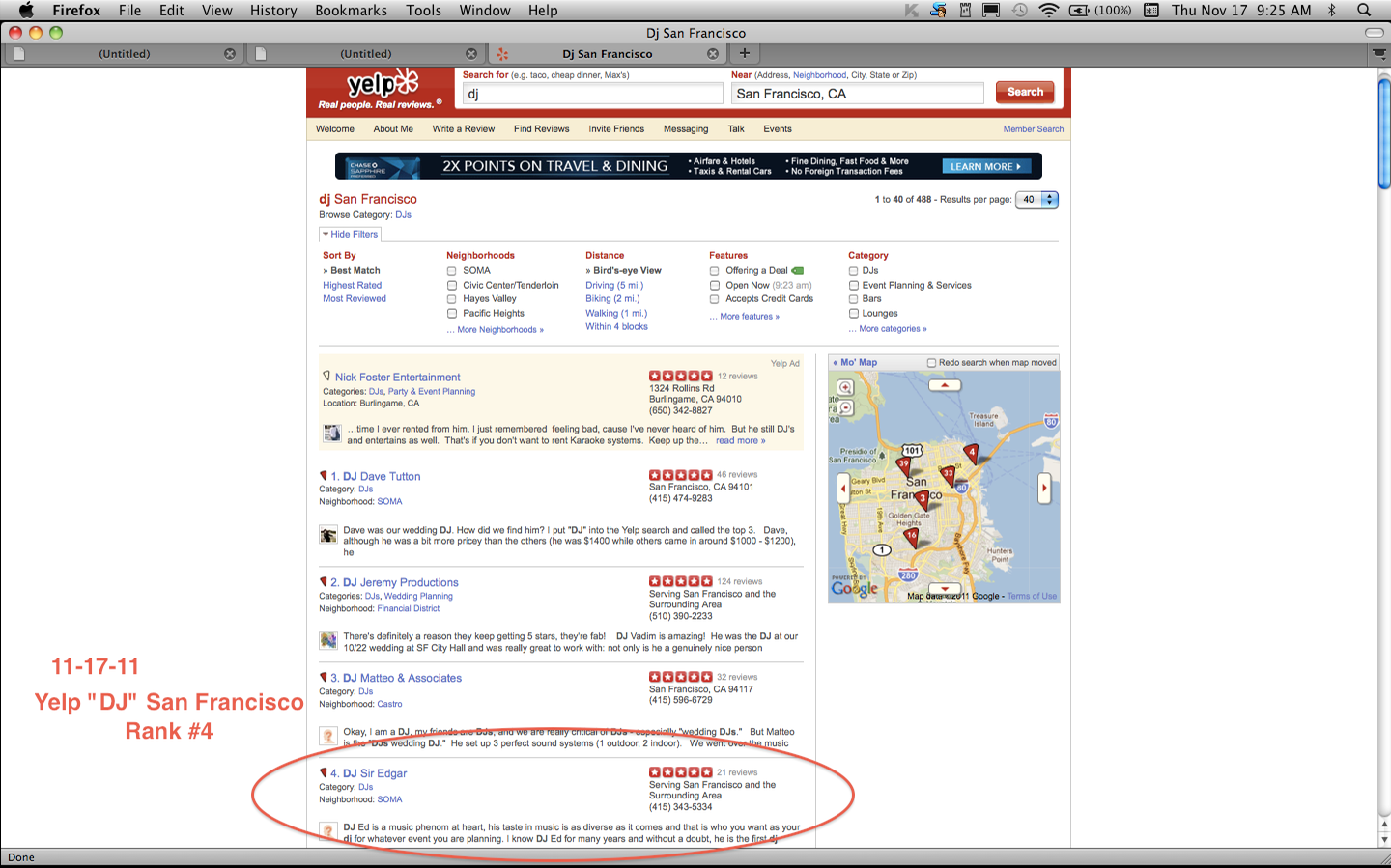Click reviewer photo under DJ Jeremy Productions
The image size is (1391, 868).
tap(328, 640)
